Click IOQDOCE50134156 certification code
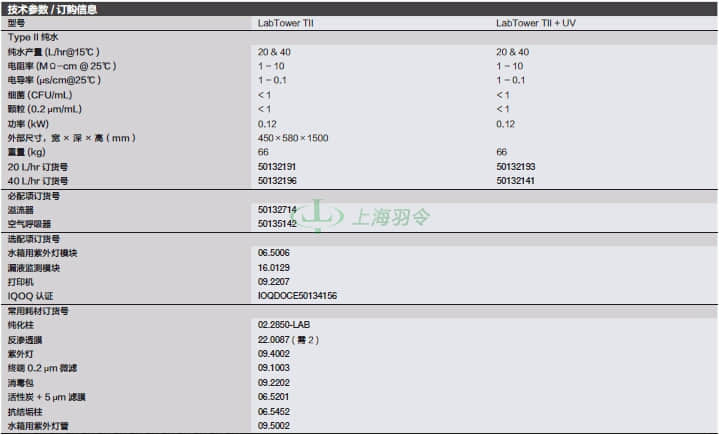The width and height of the screenshot is (719, 435). pyautogui.click(x=297, y=296)
